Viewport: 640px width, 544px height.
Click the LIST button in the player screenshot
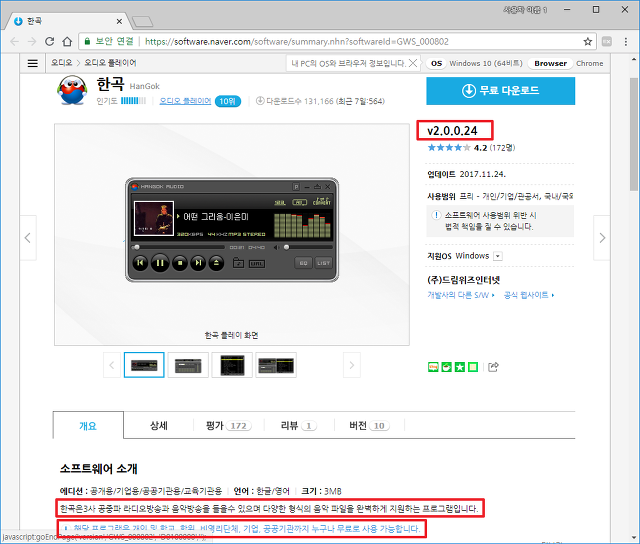pos(323,263)
